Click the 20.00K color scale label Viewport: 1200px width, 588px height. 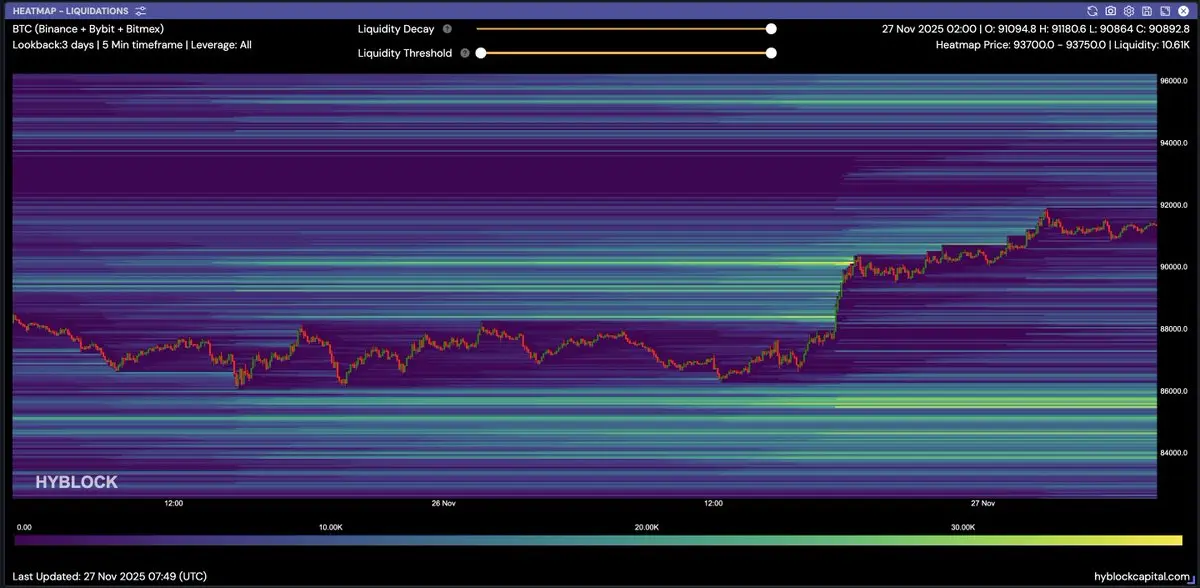point(647,527)
